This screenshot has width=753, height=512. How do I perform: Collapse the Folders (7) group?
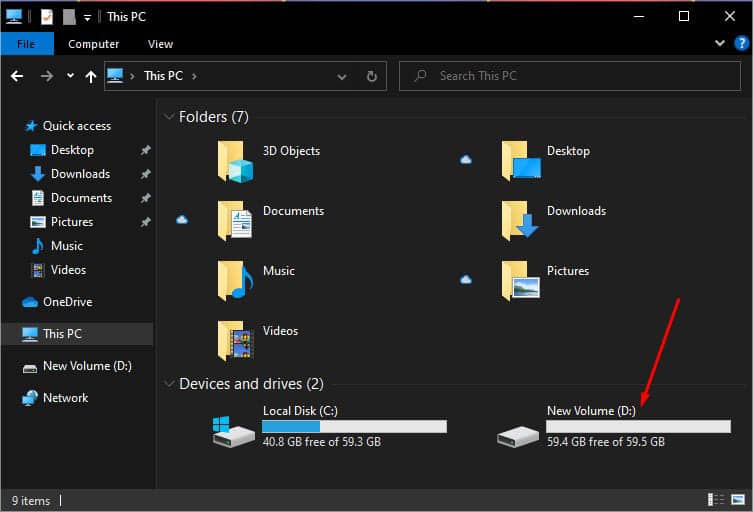coord(169,116)
